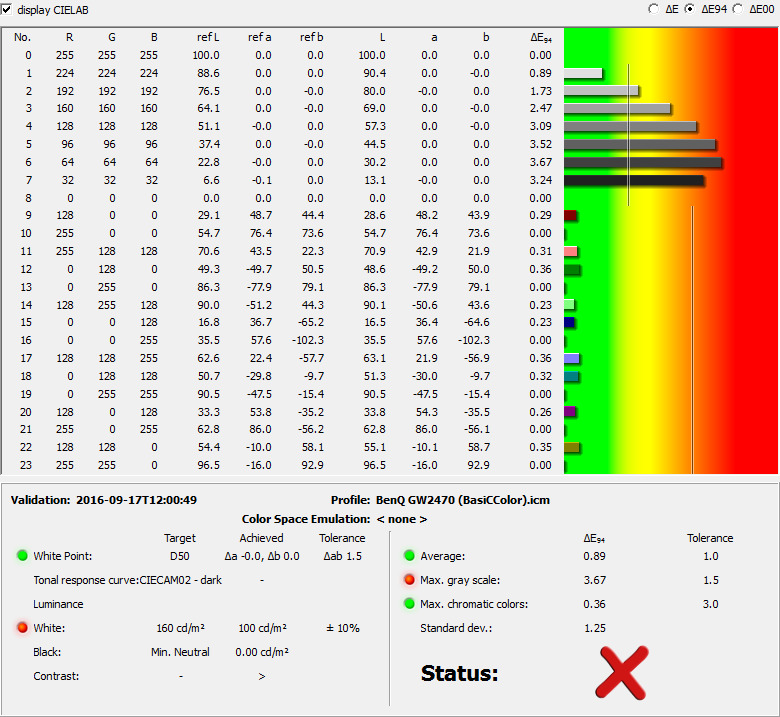The height and width of the screenshot is (717, 780).
Task: Click the profile name BenQ GW2470 (BasiCColor).icm
Action: [x=463, y=500]
